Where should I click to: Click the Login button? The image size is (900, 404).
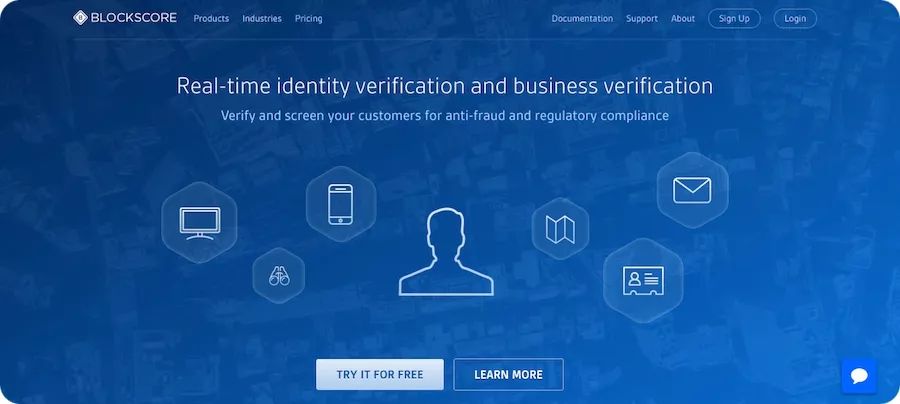point(795,18)
